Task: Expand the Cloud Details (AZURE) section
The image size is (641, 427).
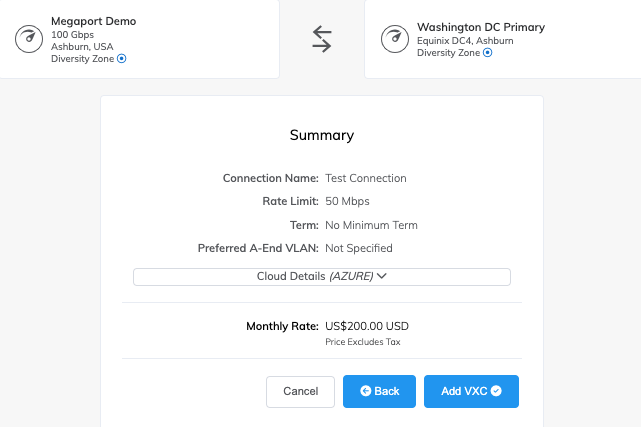Action: click(322, 277)
